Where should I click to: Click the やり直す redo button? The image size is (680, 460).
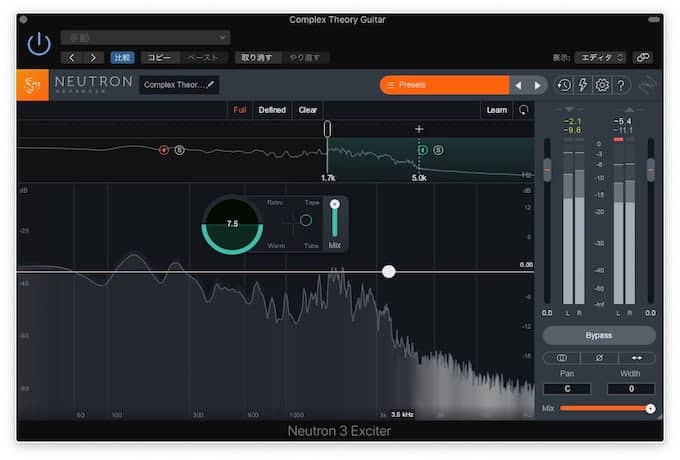[x=305, y=58]
